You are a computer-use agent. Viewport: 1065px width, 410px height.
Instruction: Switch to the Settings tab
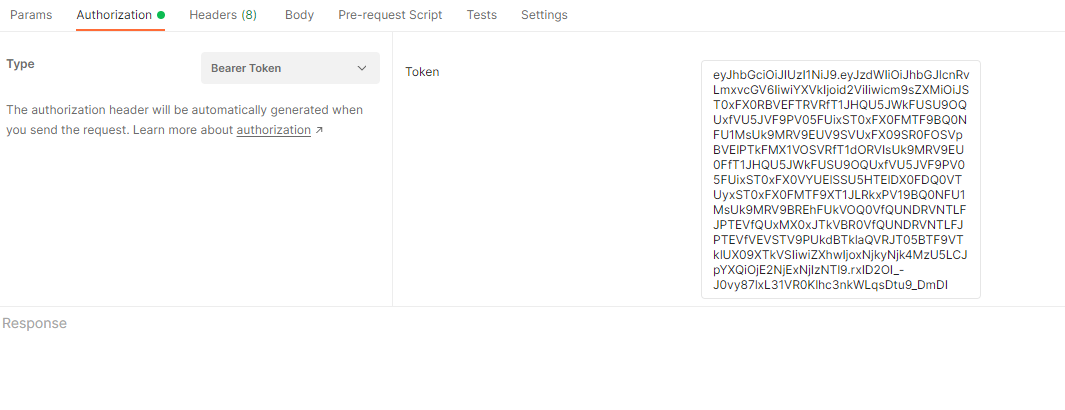pos(544,15)
